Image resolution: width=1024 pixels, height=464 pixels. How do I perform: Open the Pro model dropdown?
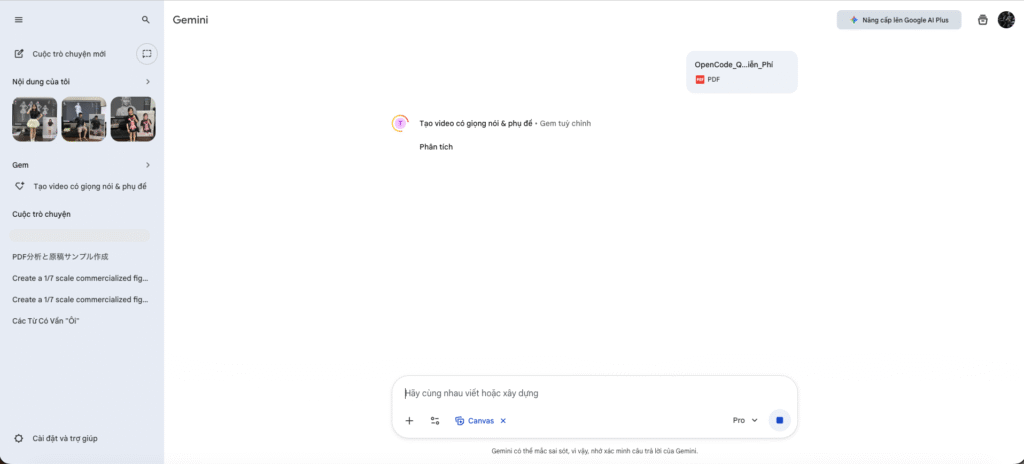pos(745,421)
